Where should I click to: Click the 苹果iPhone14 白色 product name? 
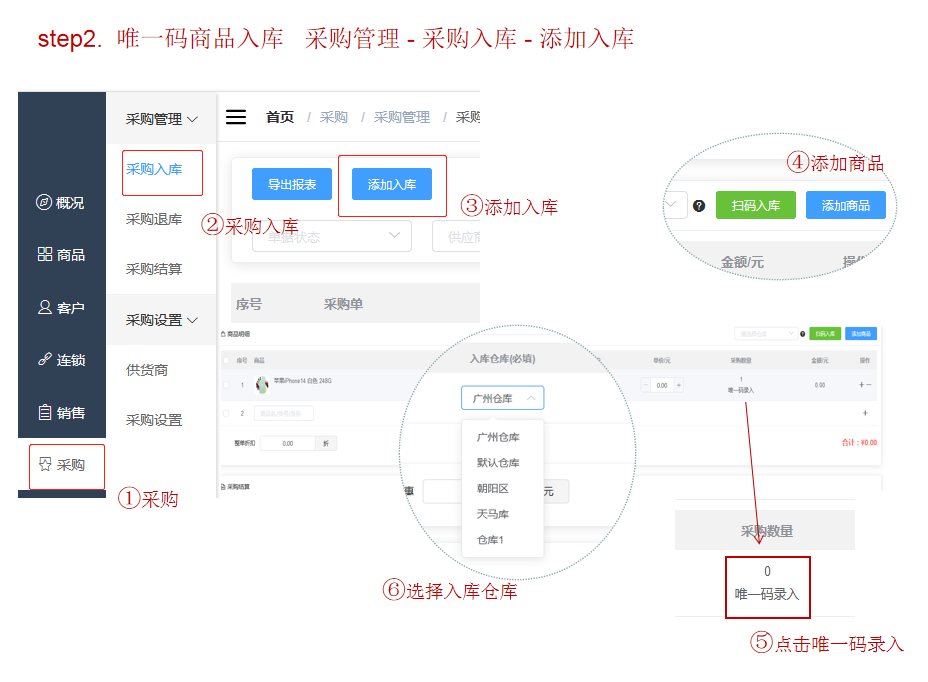[302, 381]
